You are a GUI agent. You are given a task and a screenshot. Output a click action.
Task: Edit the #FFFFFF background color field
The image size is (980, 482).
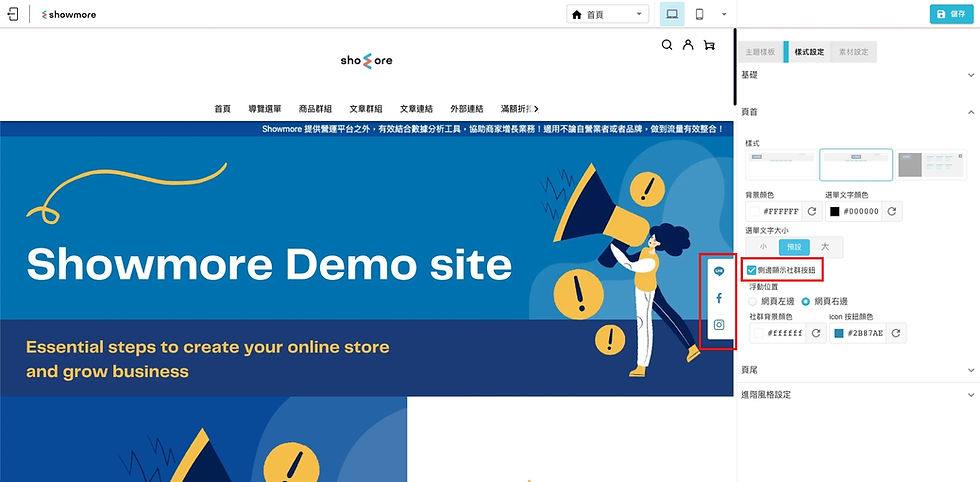[x=782, y=211]
